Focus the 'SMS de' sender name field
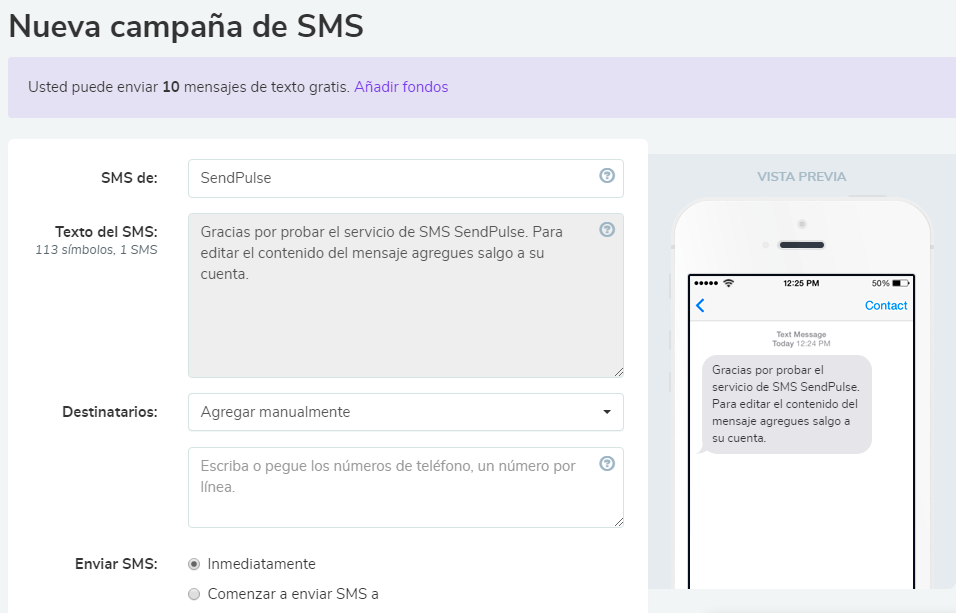This screenshot has width=956, height=613. 395,178
